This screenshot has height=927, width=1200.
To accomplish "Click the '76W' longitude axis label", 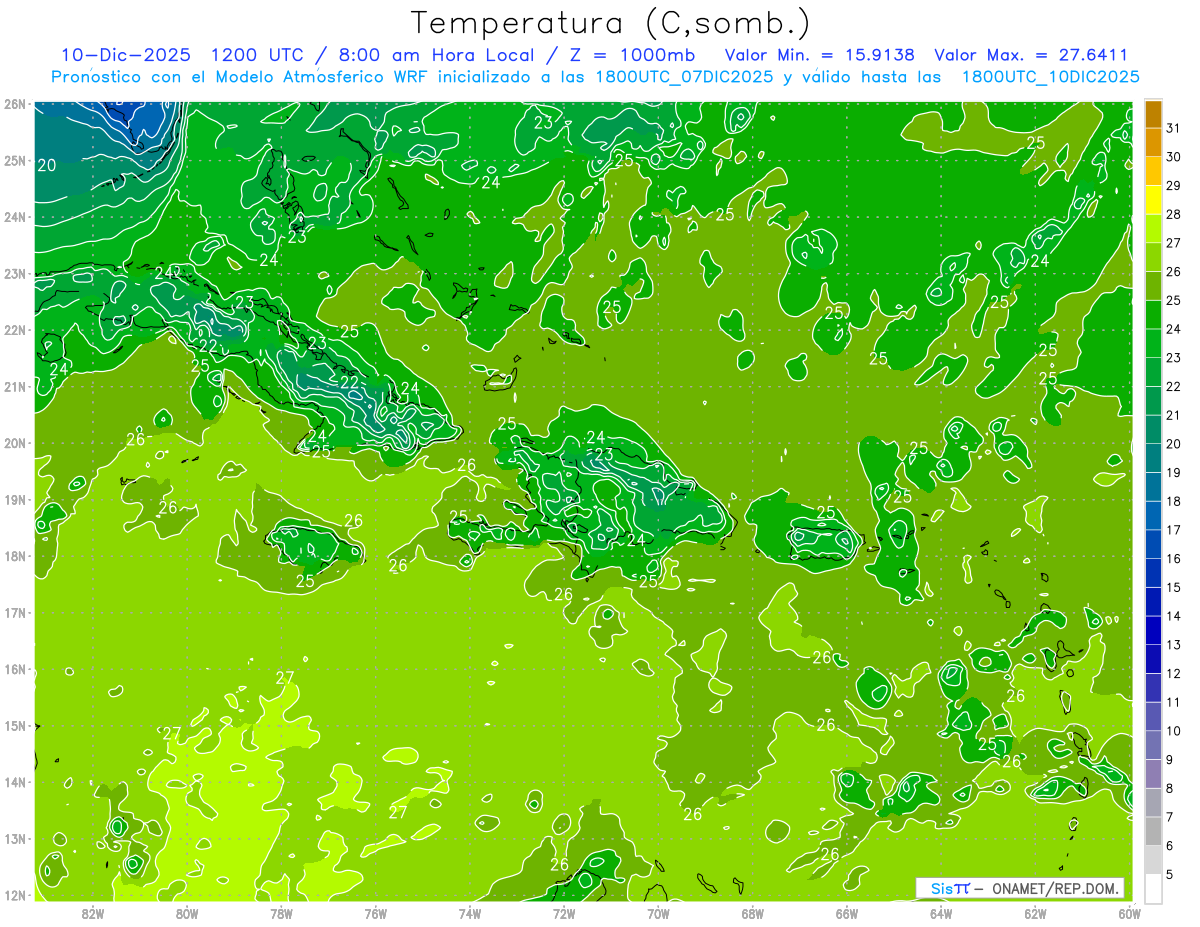I will point(375,913).
